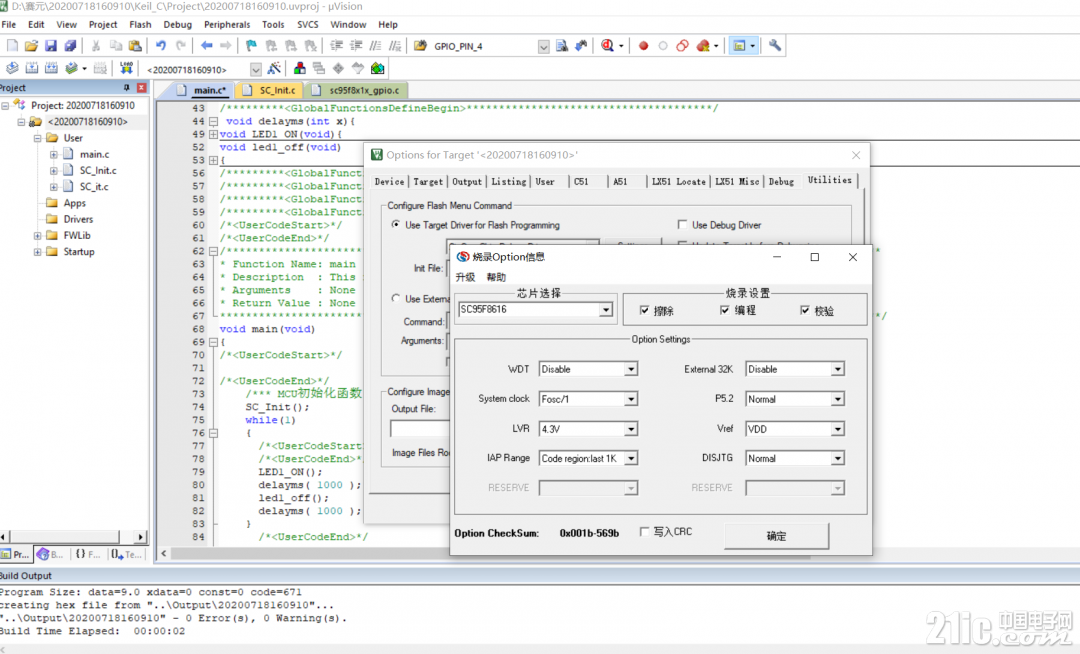Build target with toolbar icon
Viewport: 1080px width, 654px height.
coord(32,69)
